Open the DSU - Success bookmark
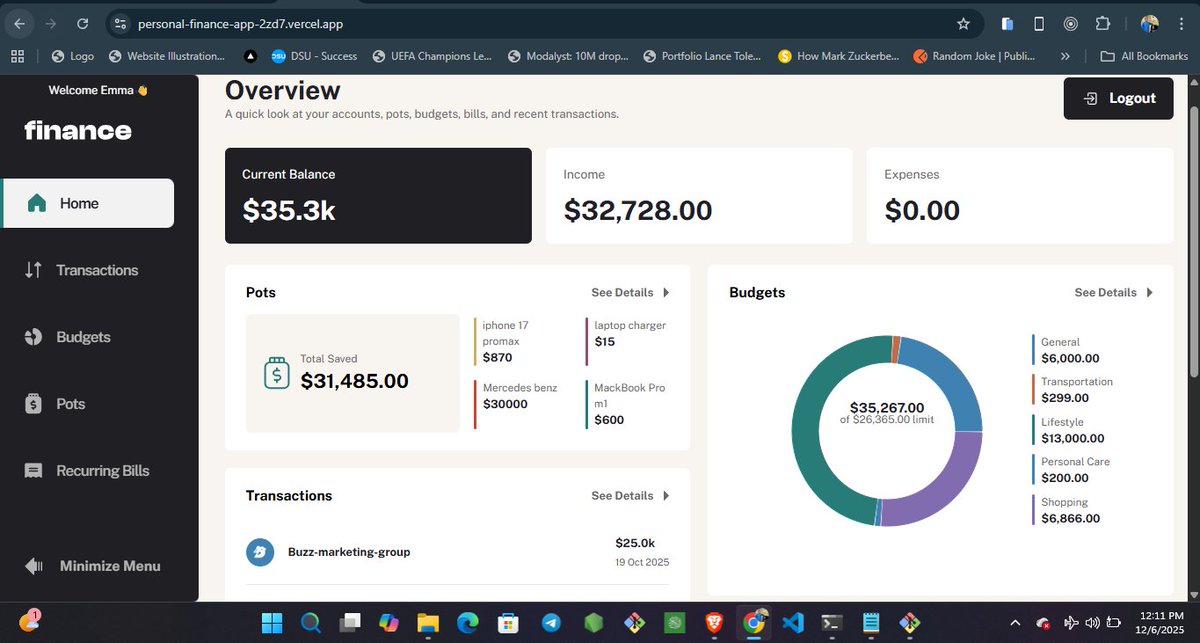The image size is (1200, 643). tap(315, 56)
